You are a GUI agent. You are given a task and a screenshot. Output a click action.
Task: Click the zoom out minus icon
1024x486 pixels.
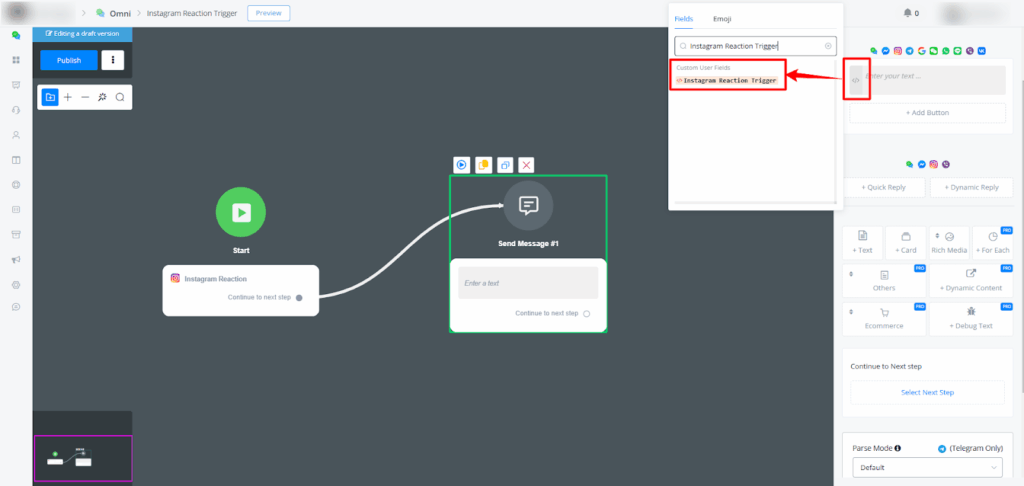coord(85,97)
